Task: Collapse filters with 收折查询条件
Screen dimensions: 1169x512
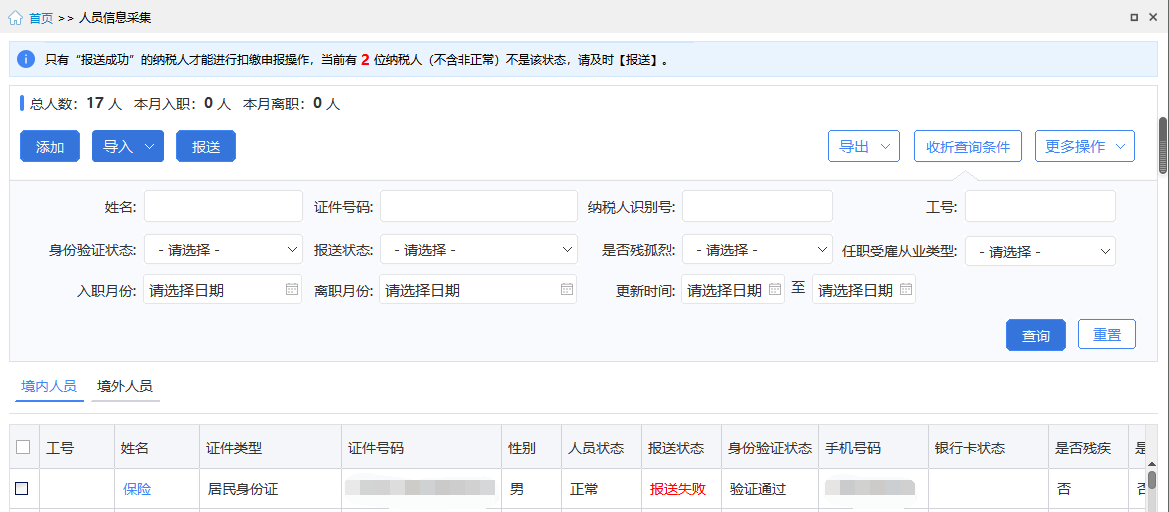Action: point(968,146)
